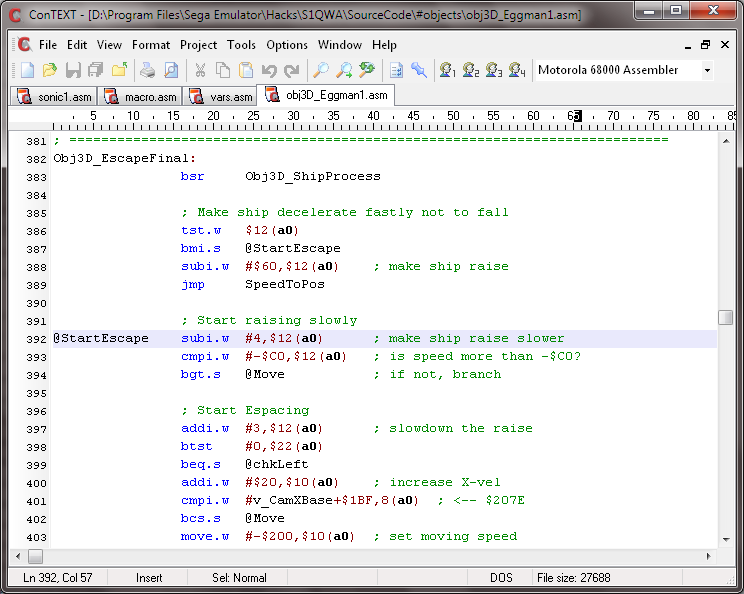744x594 pixels.
Task: Click the Print icon in toolbar
Action: click(x=147, y=70)
